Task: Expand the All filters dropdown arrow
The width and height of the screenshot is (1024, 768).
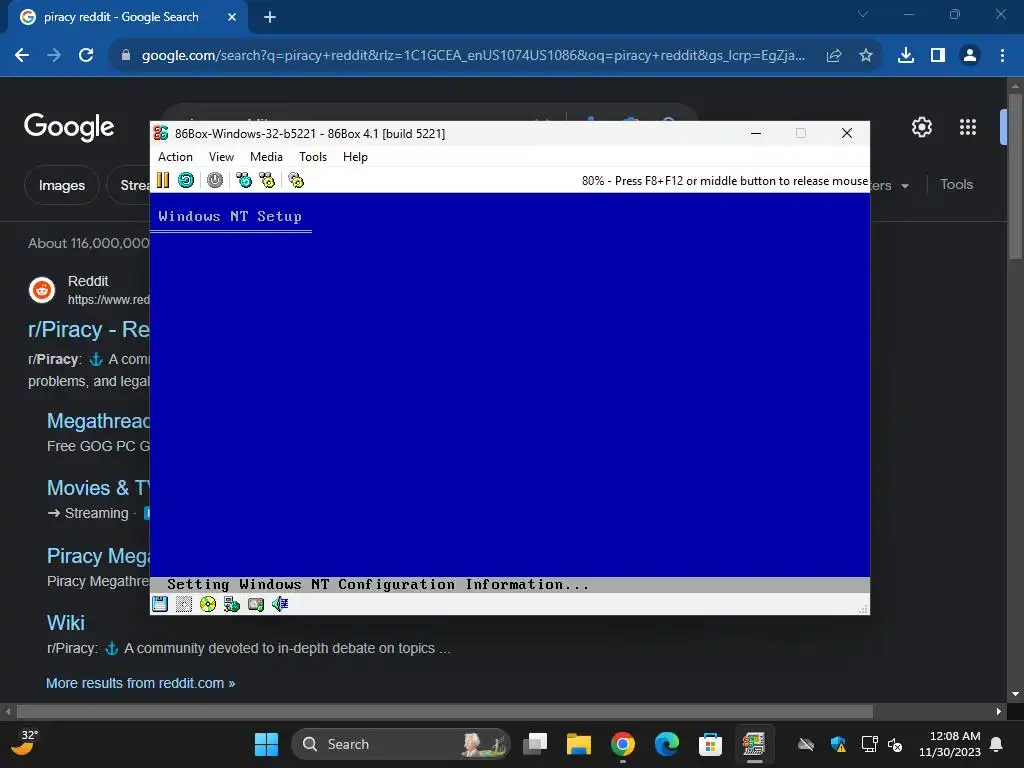Action: click(x=904, y=186)
